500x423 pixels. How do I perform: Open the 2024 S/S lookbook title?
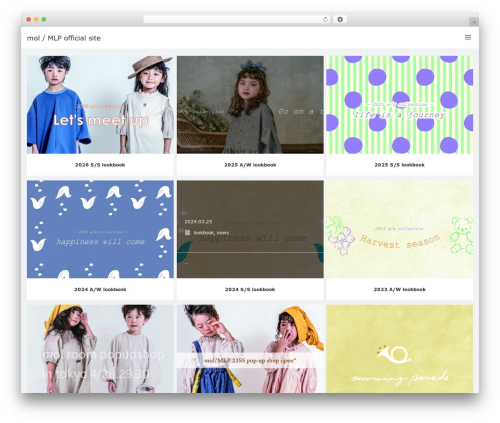[250, 289]
